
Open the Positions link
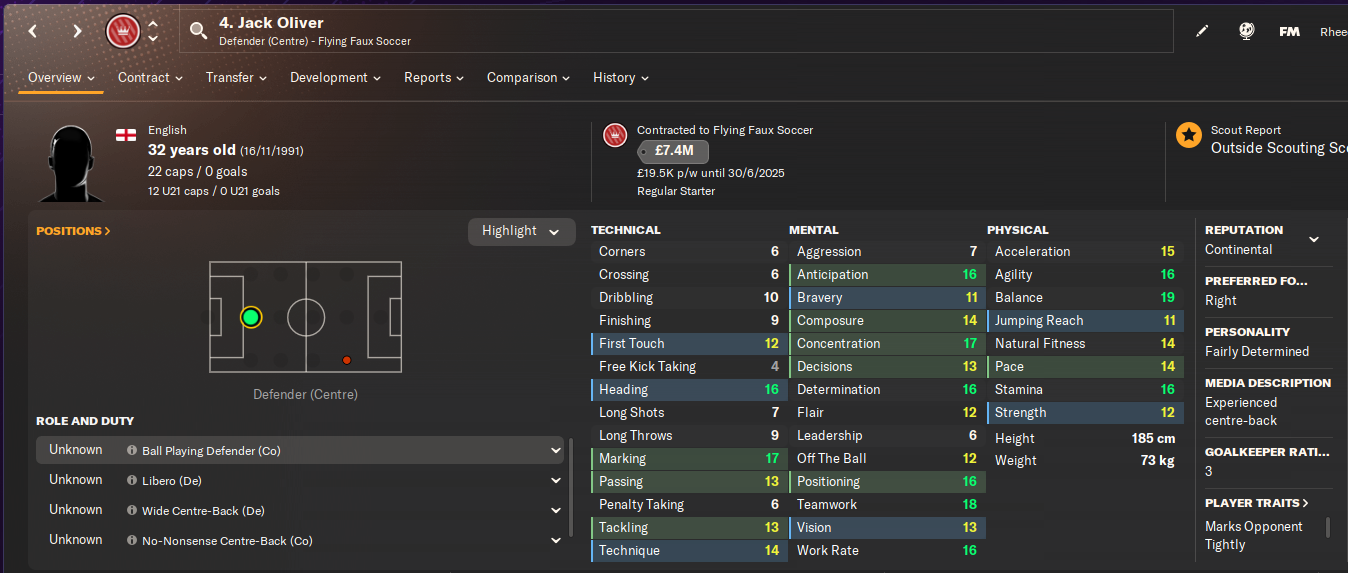73,231
